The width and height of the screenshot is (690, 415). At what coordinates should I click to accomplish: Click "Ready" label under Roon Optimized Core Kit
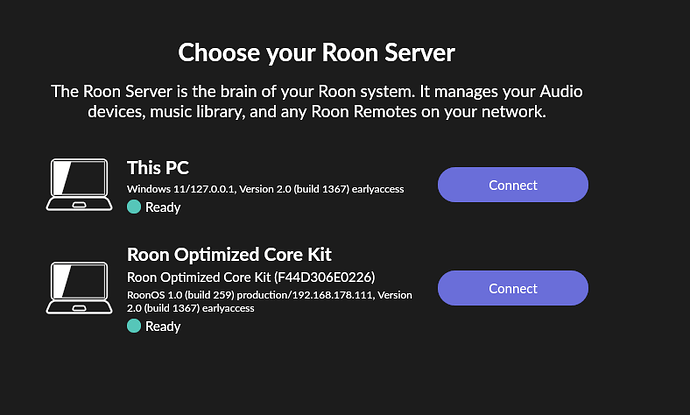tap(163, 326)
